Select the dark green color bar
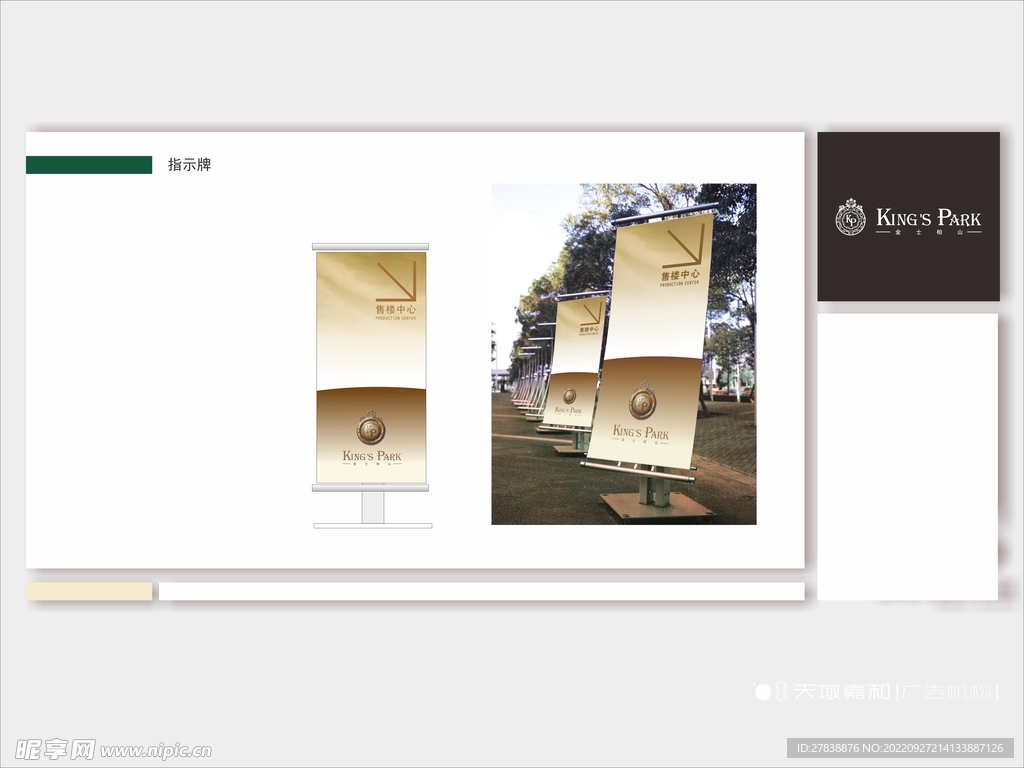1024x768 pixels. 89,165
